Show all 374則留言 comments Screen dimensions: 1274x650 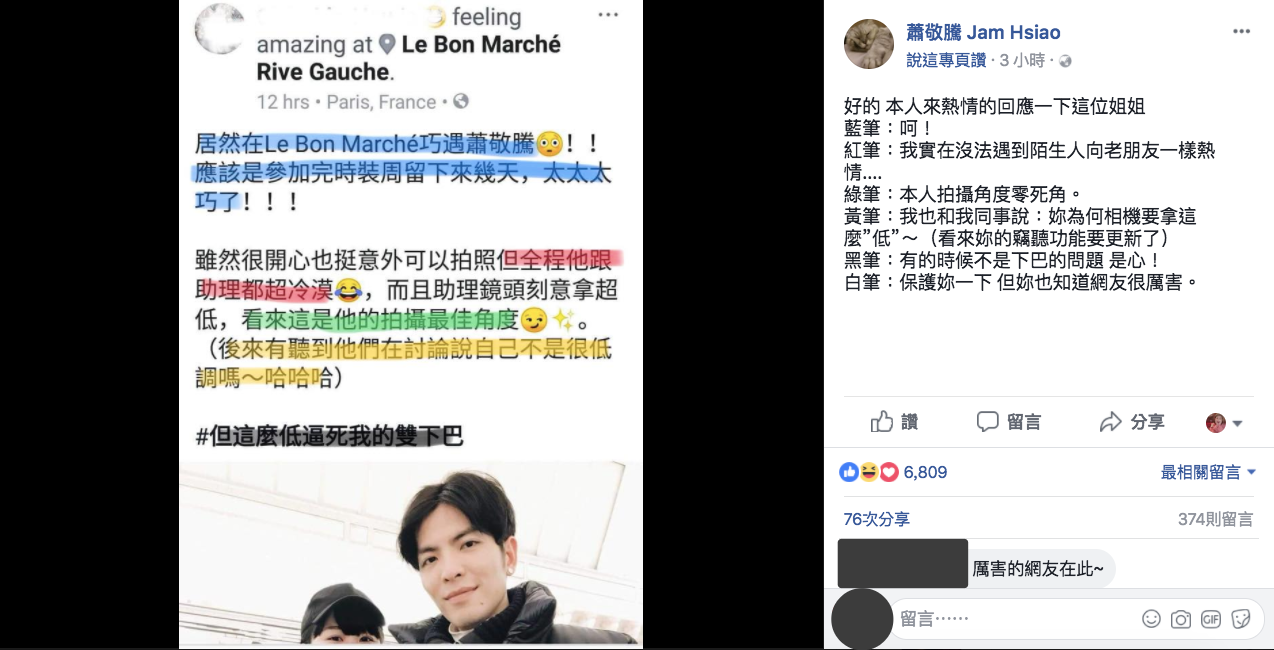1215,519
